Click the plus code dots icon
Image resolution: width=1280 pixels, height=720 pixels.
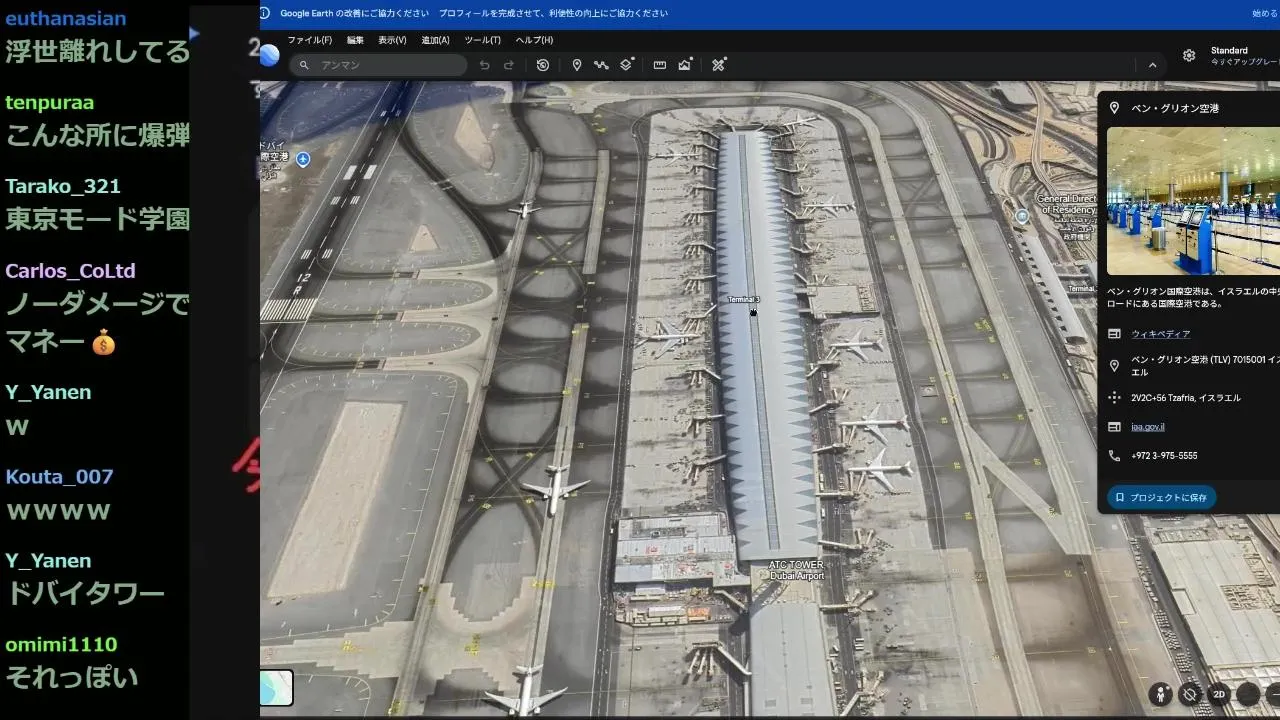1114,398
